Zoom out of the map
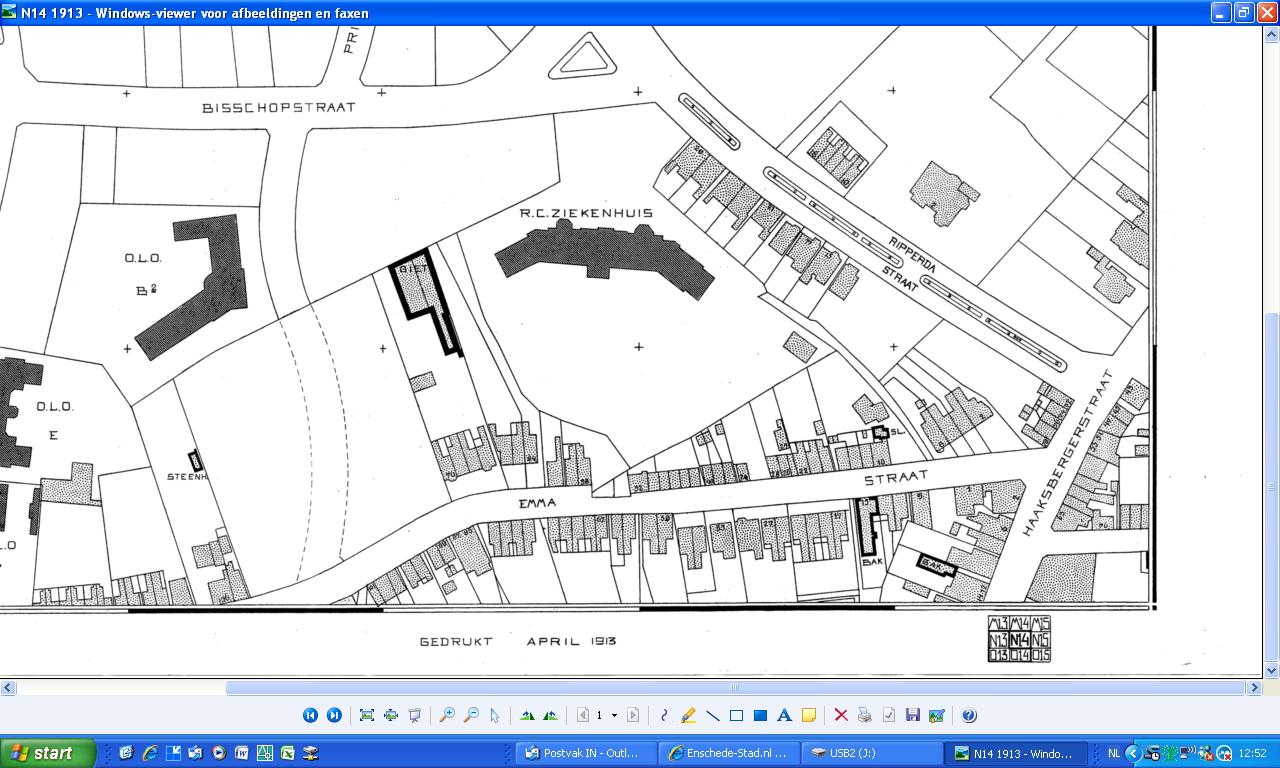1280x768 pixels. pyautogui.click(x=471, y=715)
